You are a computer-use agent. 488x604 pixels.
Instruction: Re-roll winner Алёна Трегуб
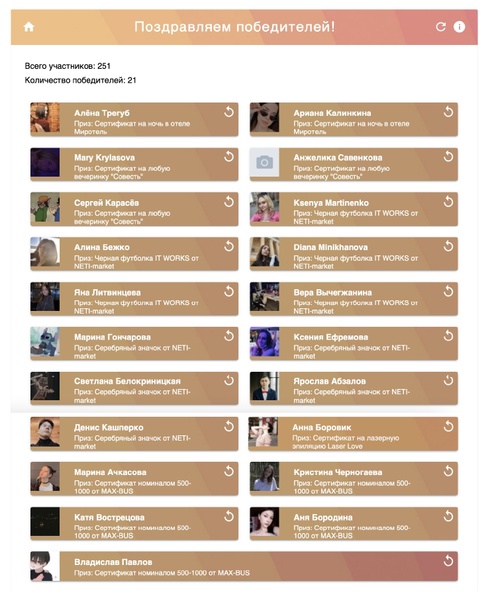229,112
